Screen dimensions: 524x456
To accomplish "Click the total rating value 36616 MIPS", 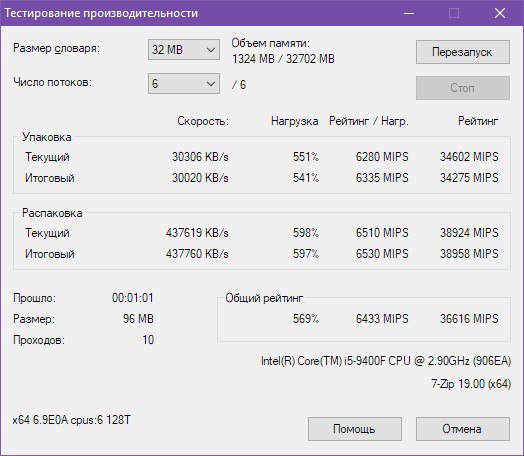I will pyautogui.click(x=469, y=319).
